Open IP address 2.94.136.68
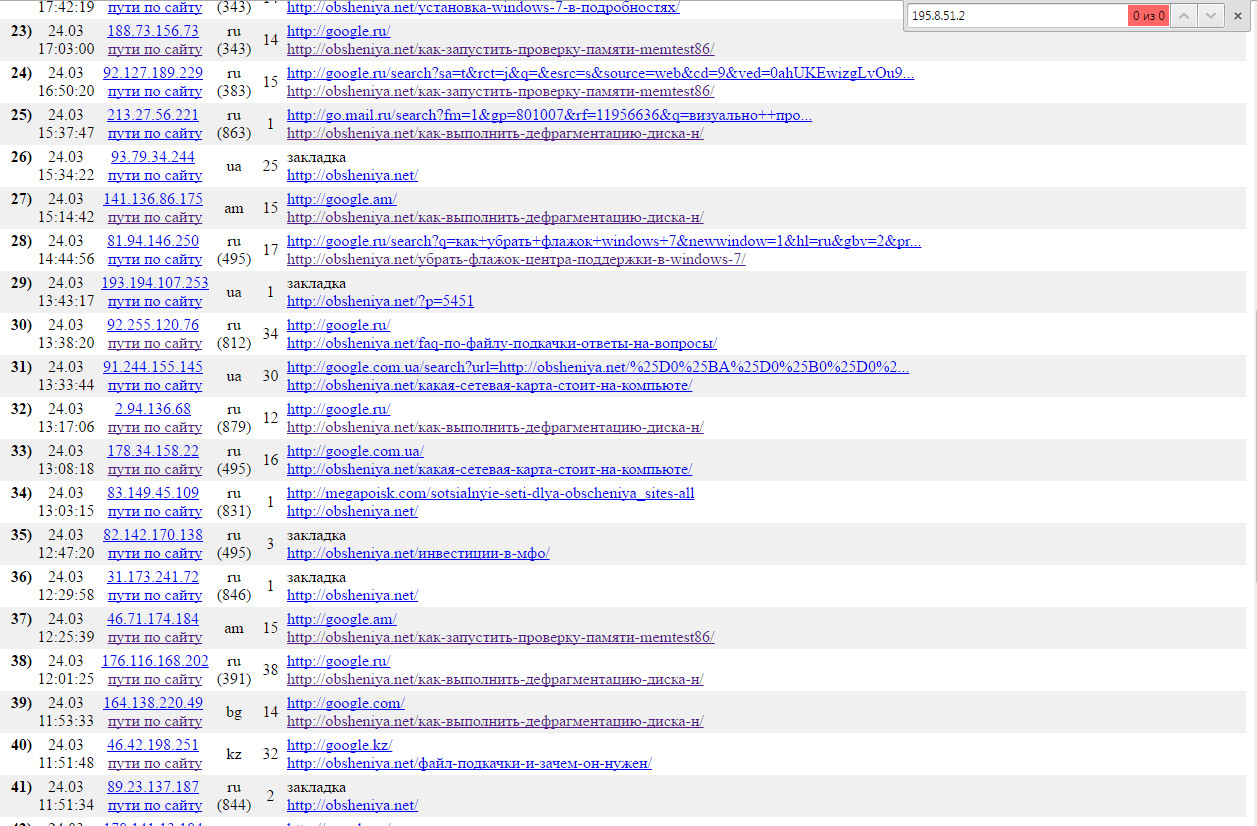 [x=153, y=409]
